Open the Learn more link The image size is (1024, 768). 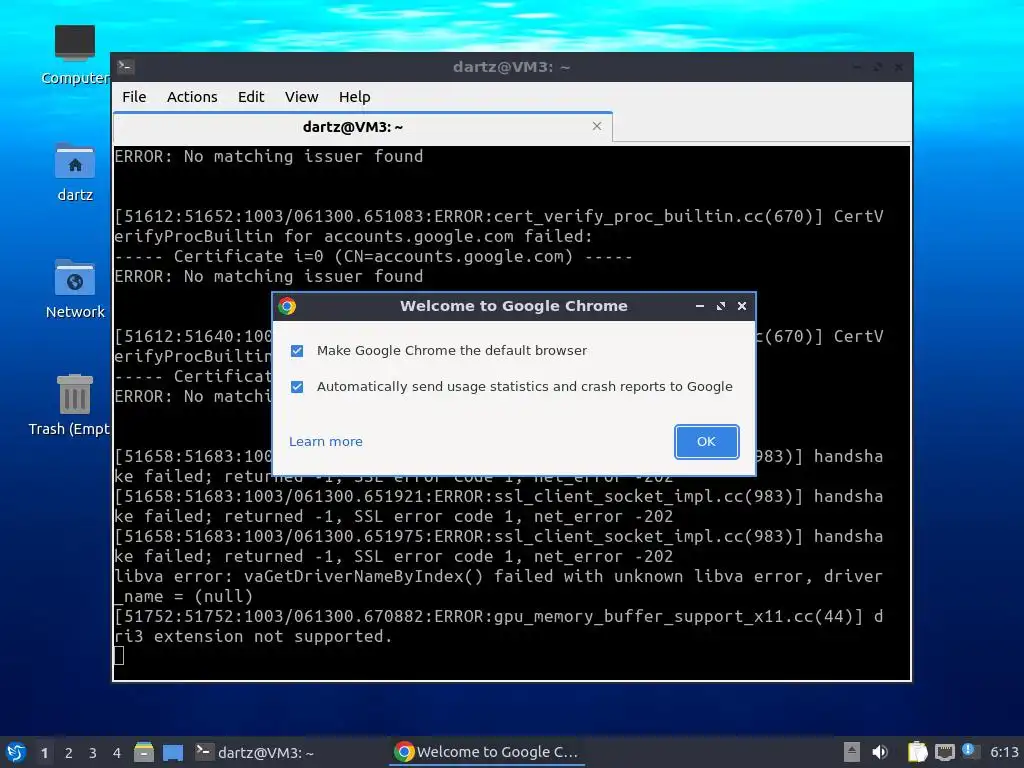coord(325,441)
